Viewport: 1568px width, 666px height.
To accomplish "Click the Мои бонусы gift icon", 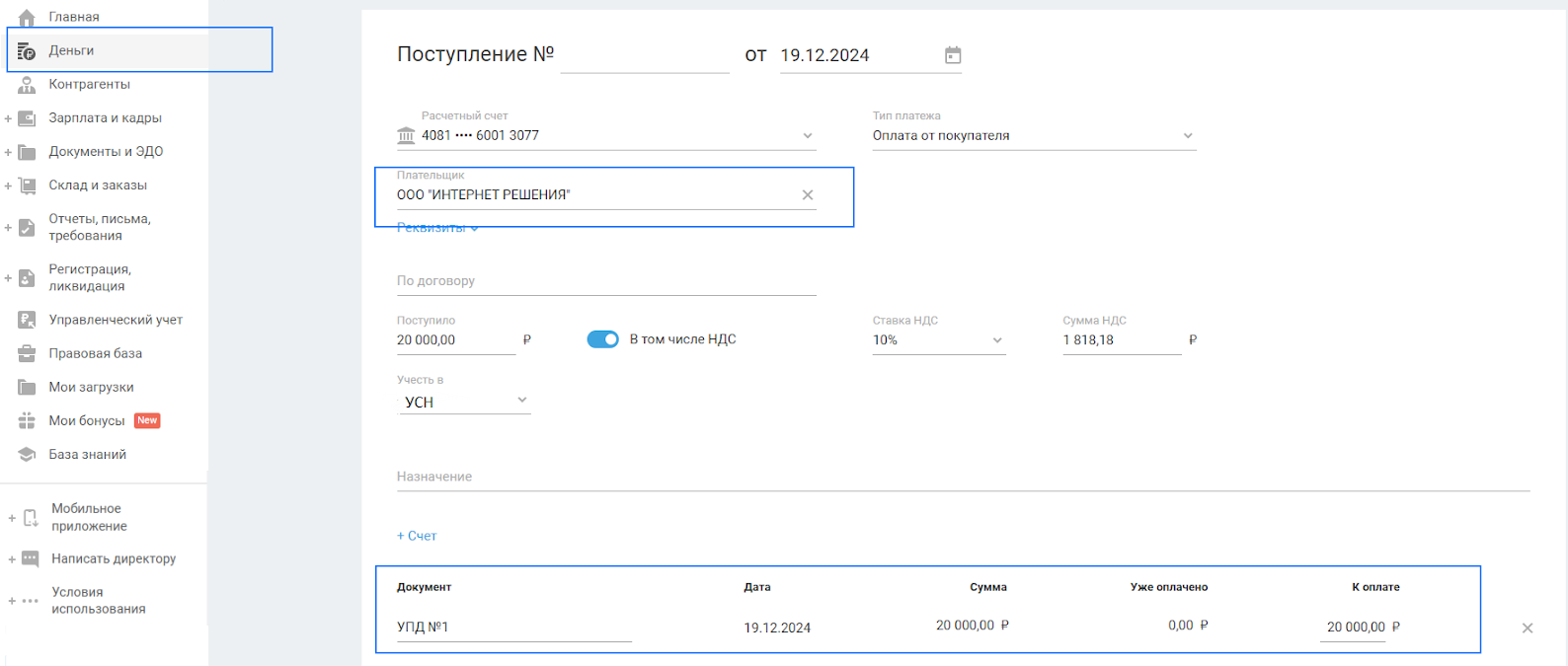I will (x=27, y=421).
